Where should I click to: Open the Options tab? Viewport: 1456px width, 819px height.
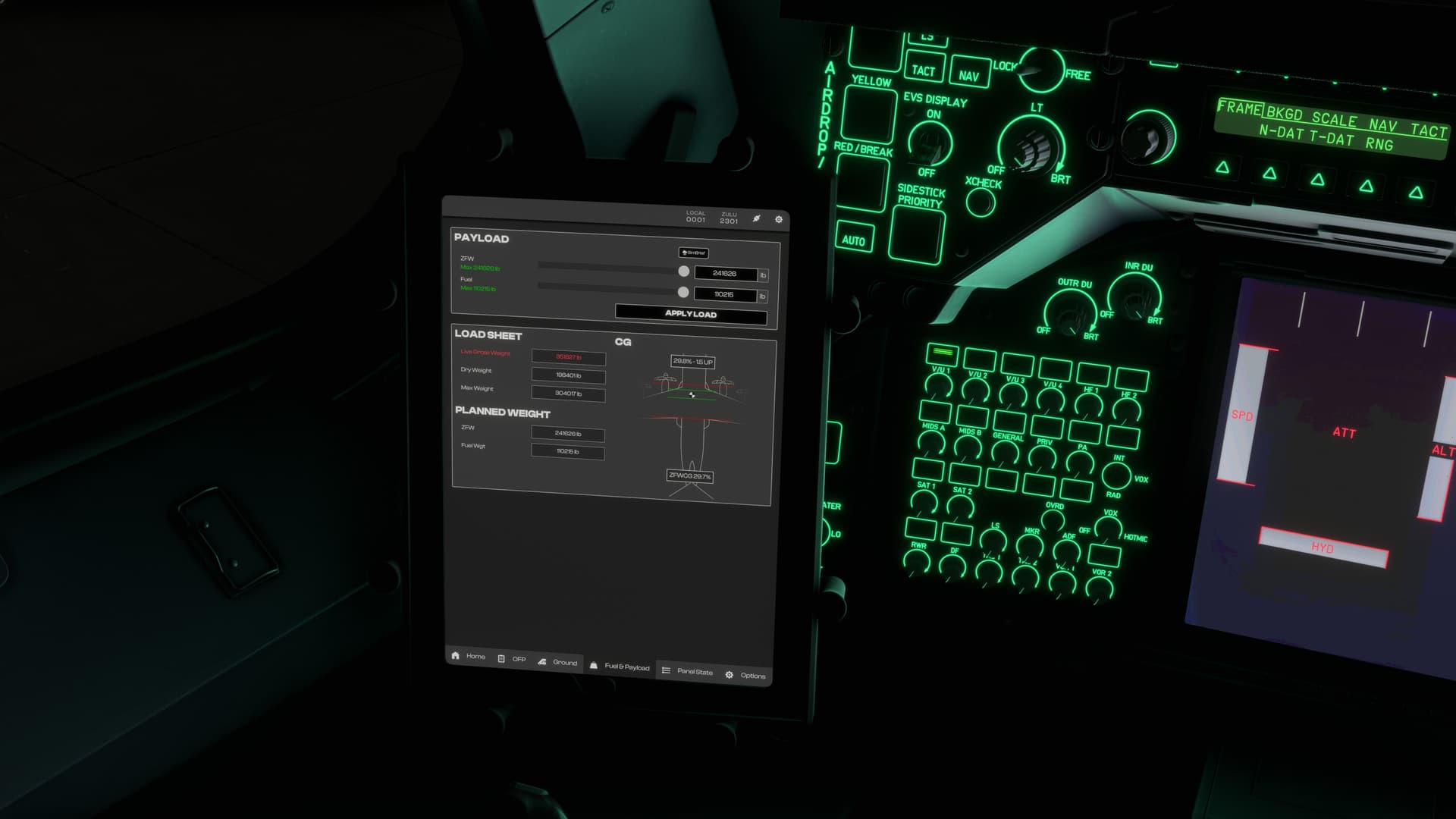(x=745, y=675)
